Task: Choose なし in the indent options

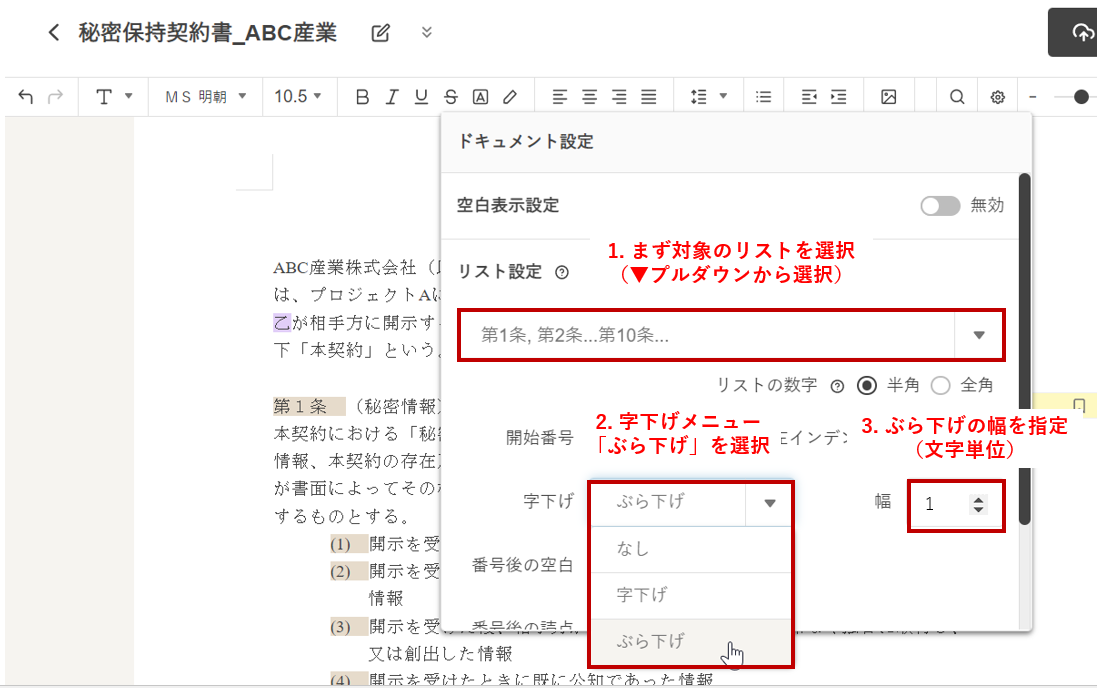Action: 633,549
